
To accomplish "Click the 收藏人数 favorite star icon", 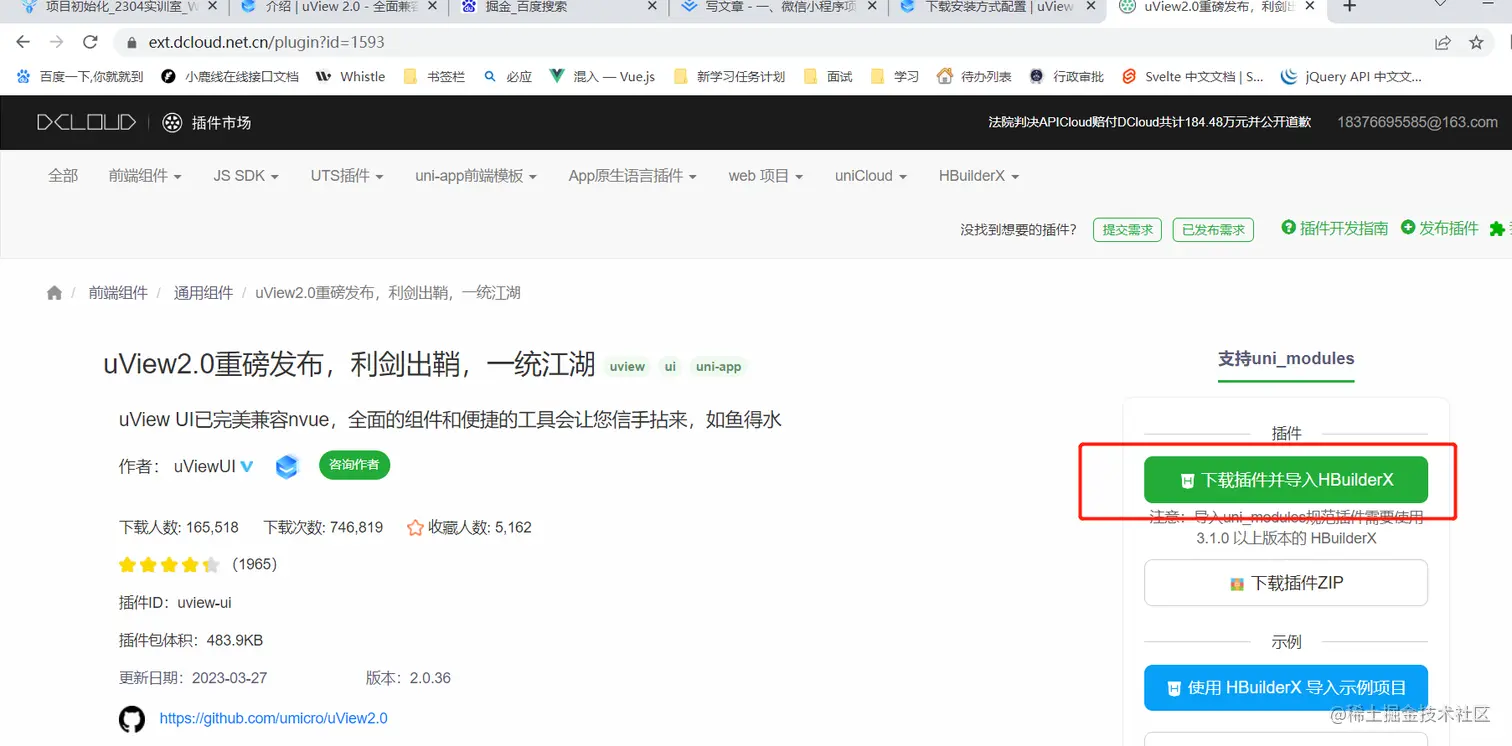I will click(415, 527).
